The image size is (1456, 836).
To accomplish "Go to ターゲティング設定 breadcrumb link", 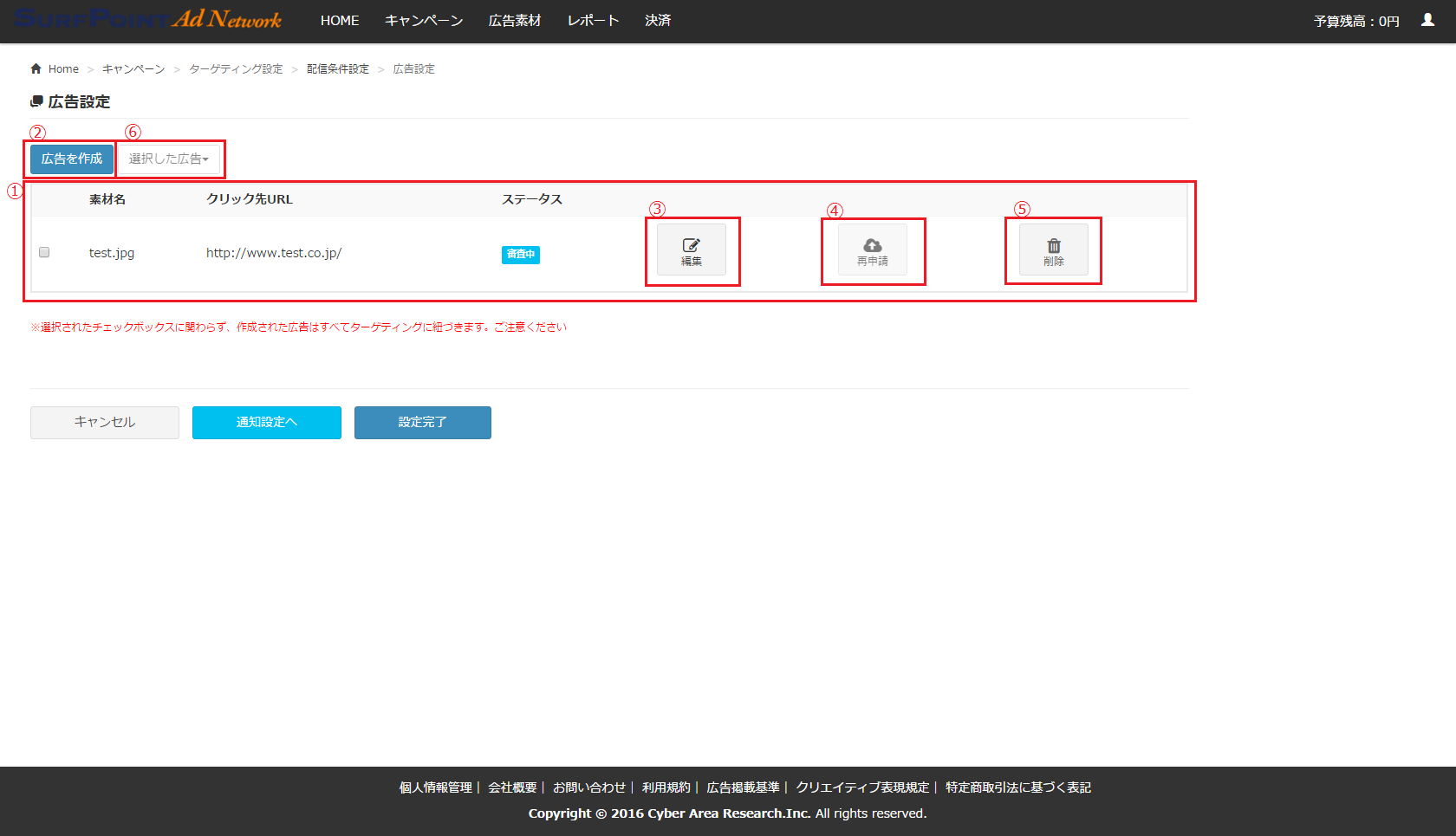I will click(236, 69).
